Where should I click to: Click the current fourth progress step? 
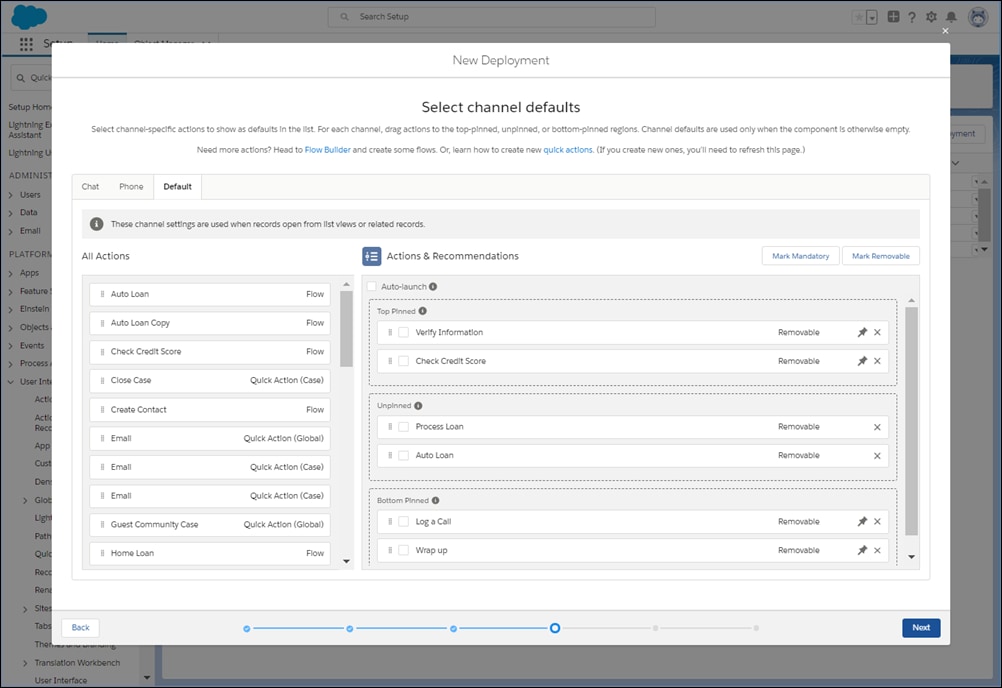point(555,628)
